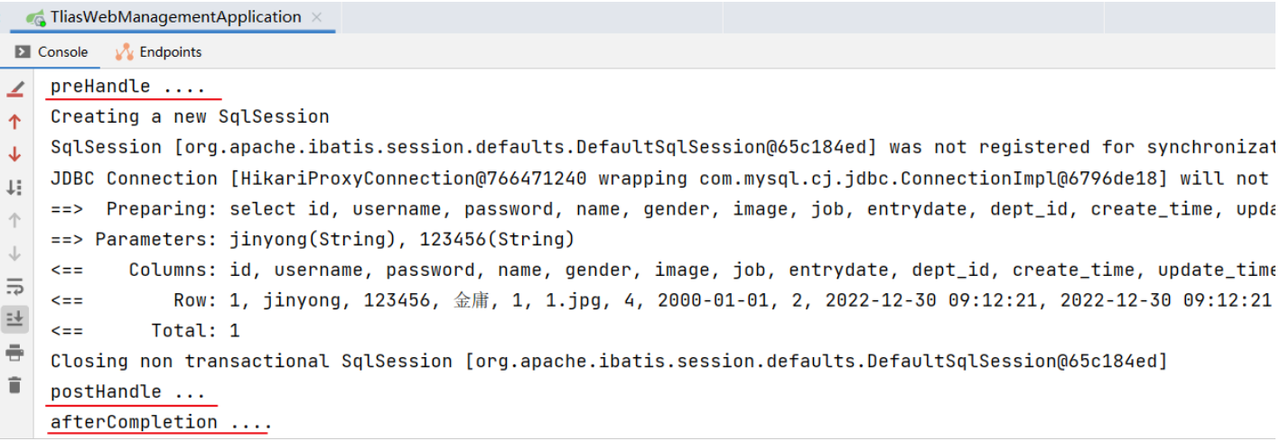Clear all console output with trash icon
The image size is (1280, 441).
pyautogui.click(x=15, y=385)
